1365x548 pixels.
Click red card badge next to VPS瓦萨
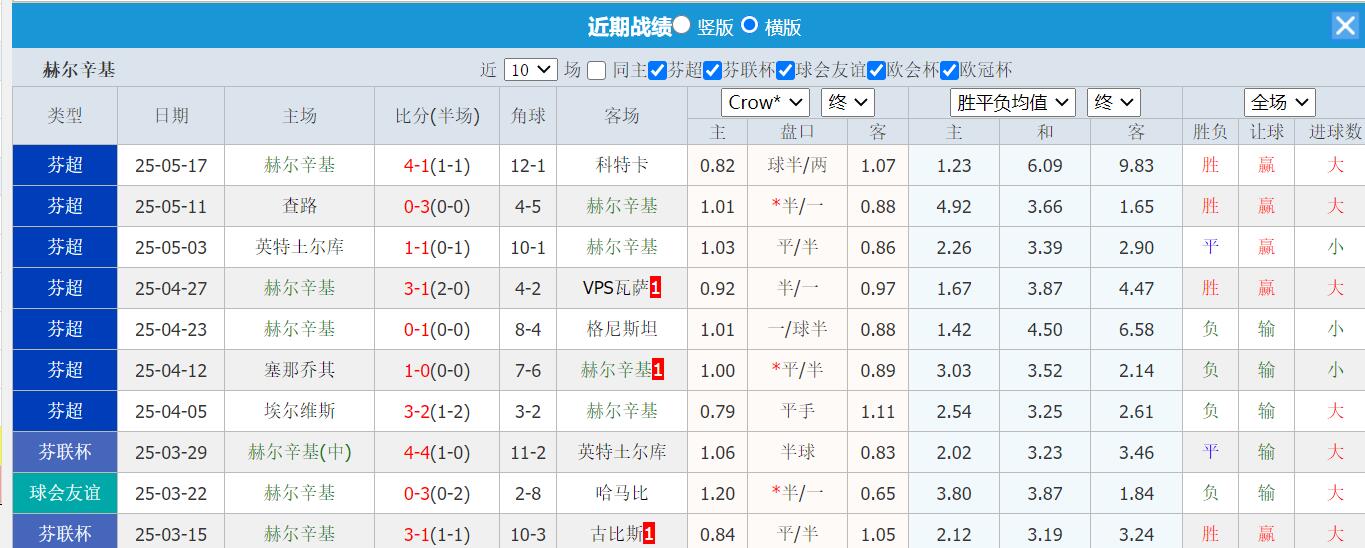pos(655,289)
